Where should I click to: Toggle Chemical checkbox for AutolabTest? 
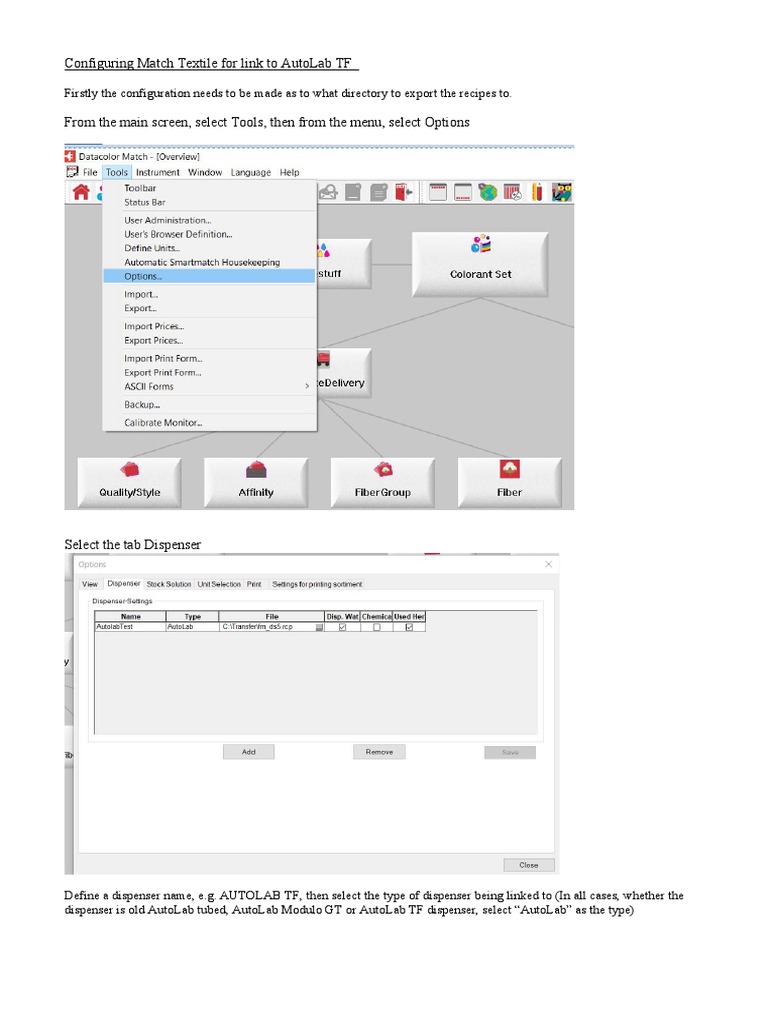pyautogui.click(x=377, y=628)
